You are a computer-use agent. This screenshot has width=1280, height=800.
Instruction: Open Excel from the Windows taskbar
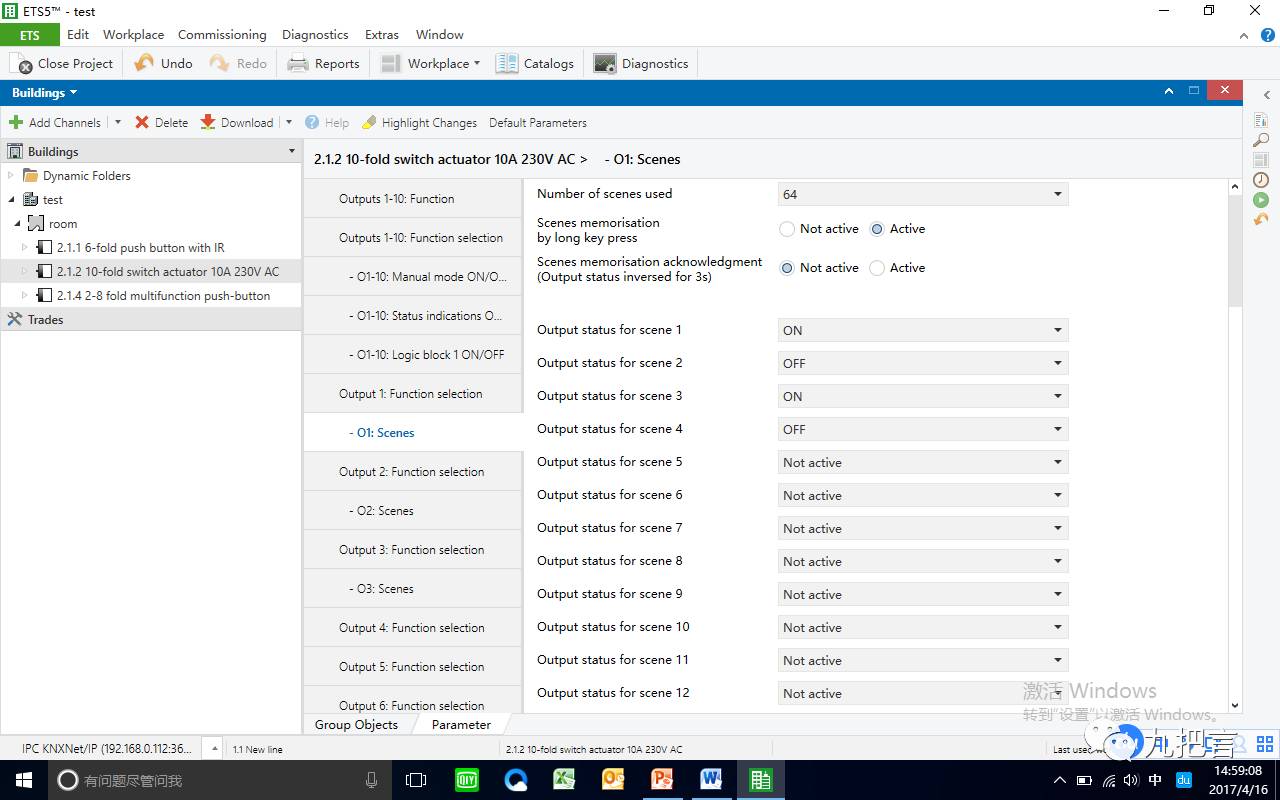coord(564,780)
